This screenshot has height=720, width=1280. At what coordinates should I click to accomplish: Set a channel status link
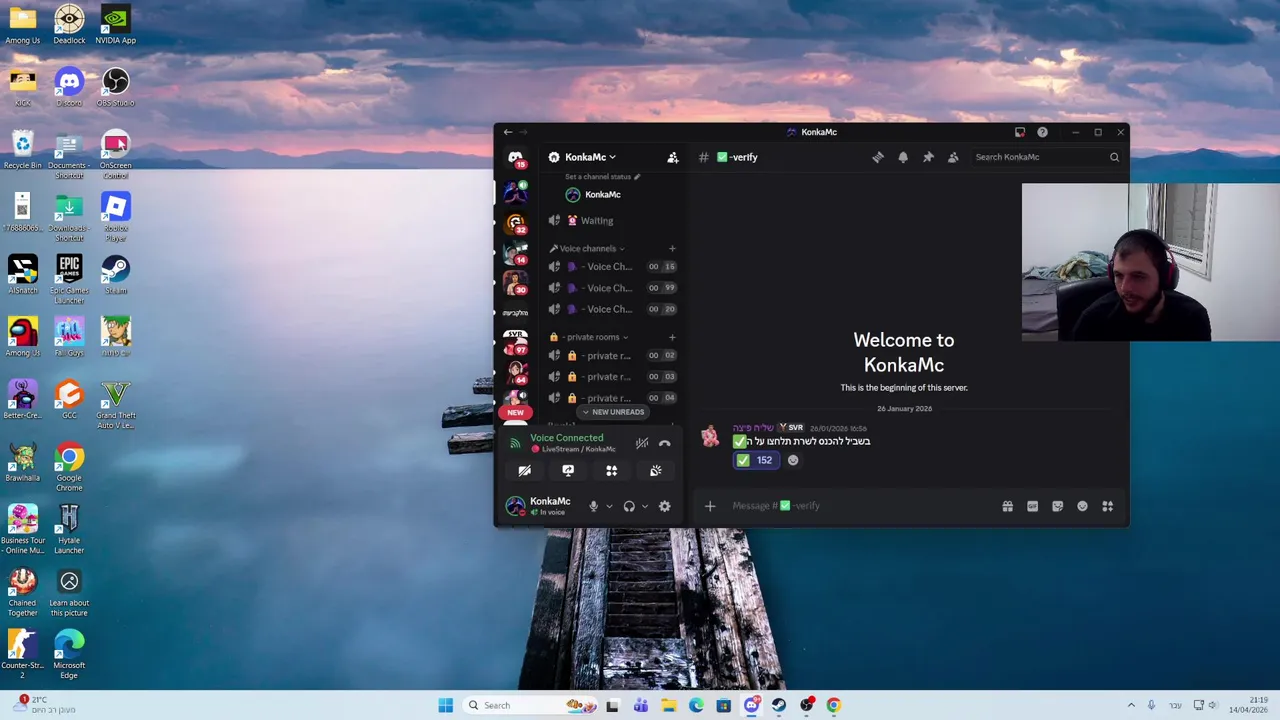coord(602,177)
